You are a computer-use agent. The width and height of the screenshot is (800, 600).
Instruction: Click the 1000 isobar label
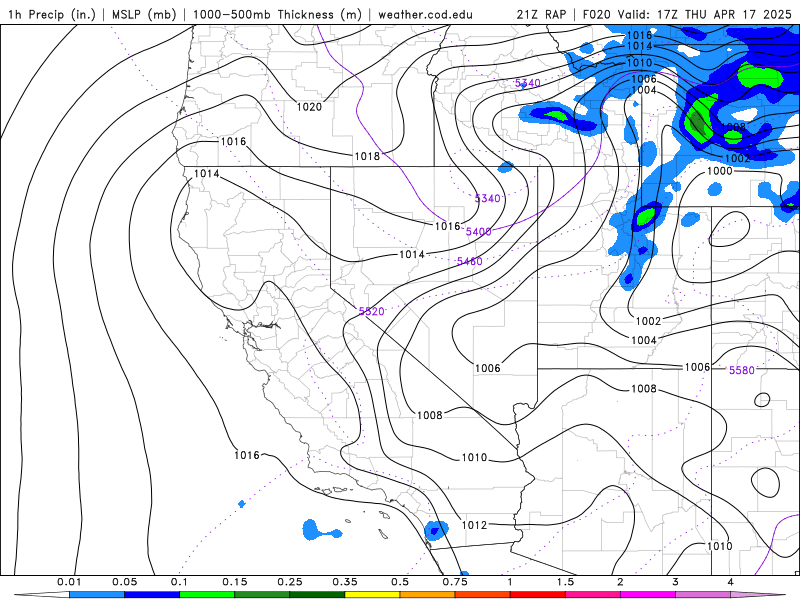coord(719,171)
